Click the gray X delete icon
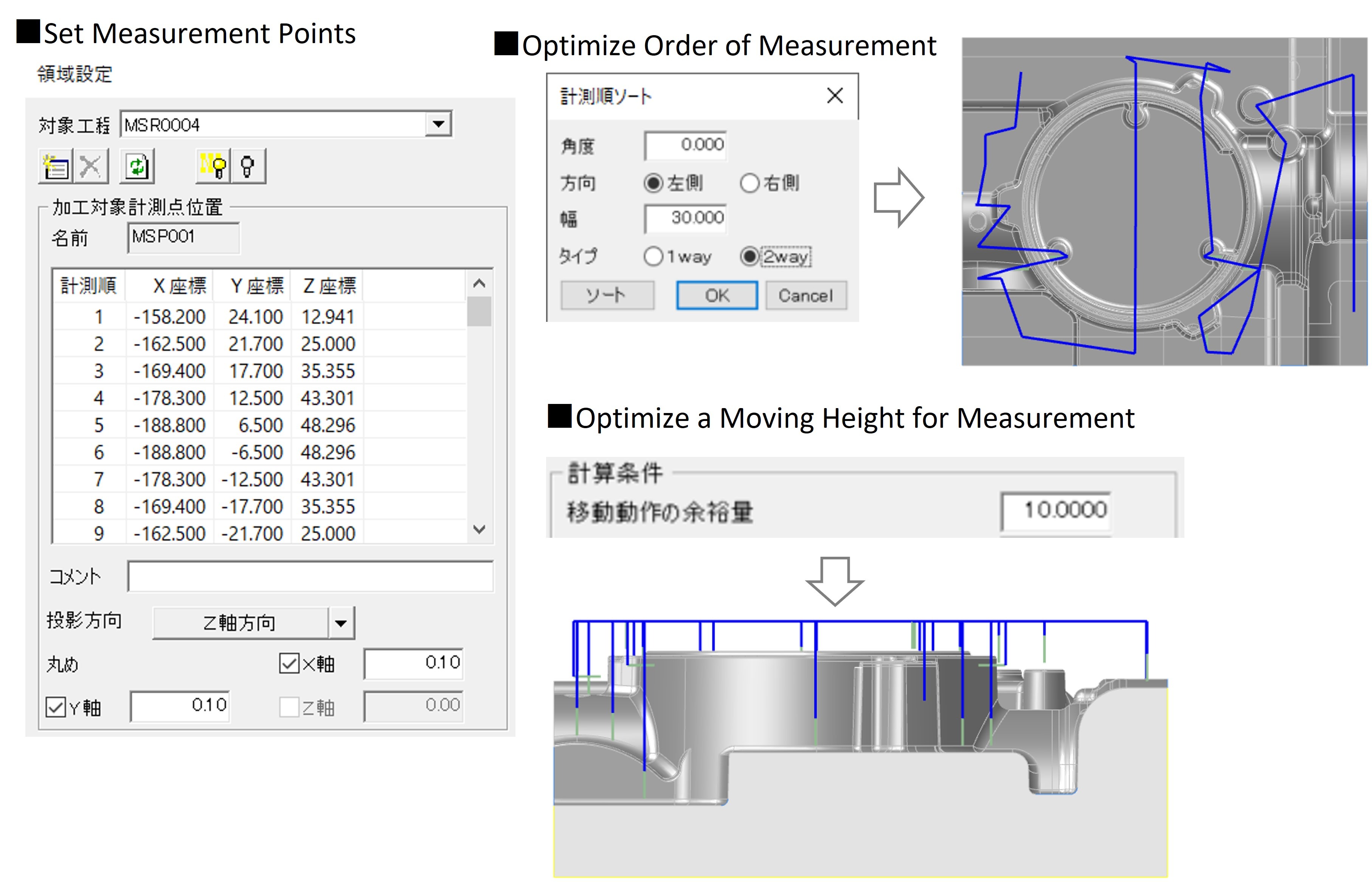The width and height of the screenshot is (1372, 882). pos(90,167)
